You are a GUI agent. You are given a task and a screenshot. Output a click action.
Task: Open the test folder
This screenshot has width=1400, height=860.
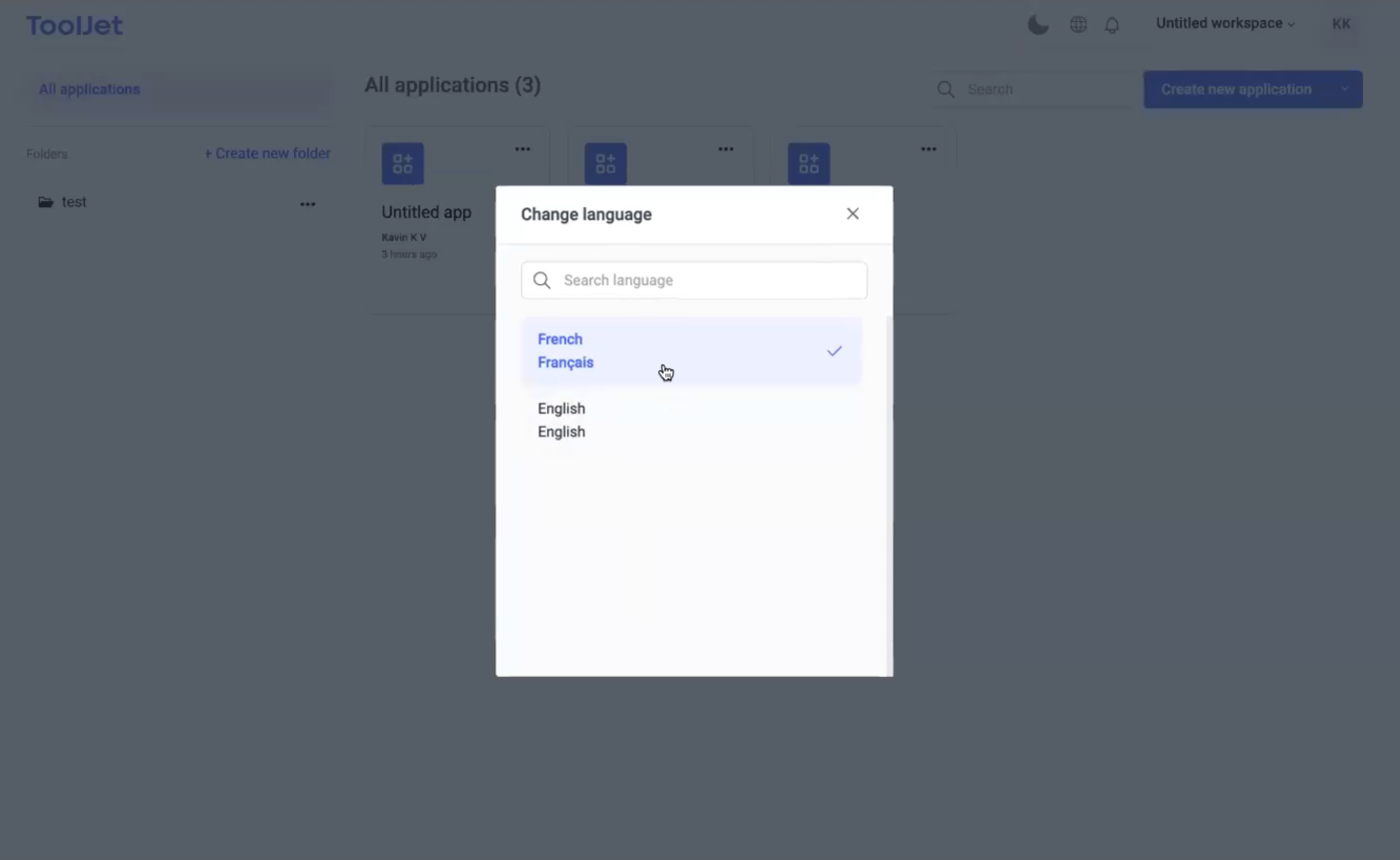tap(74, 202)
